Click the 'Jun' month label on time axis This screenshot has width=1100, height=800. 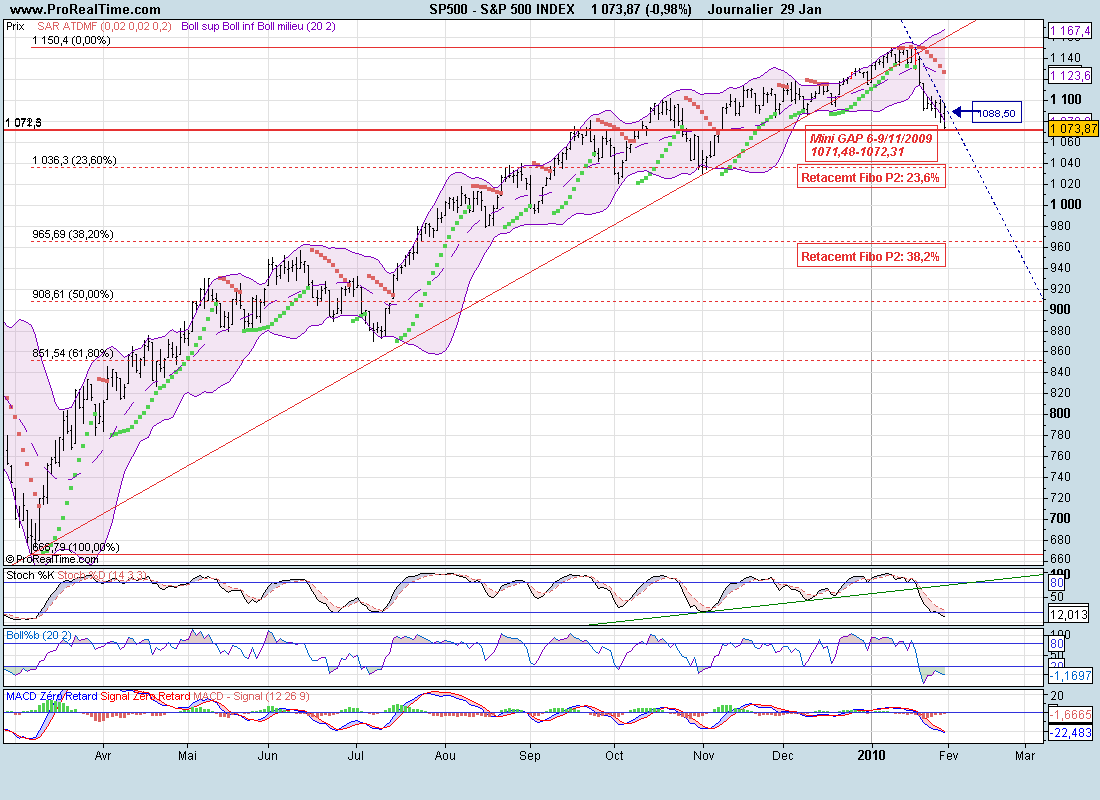point(268,756)
